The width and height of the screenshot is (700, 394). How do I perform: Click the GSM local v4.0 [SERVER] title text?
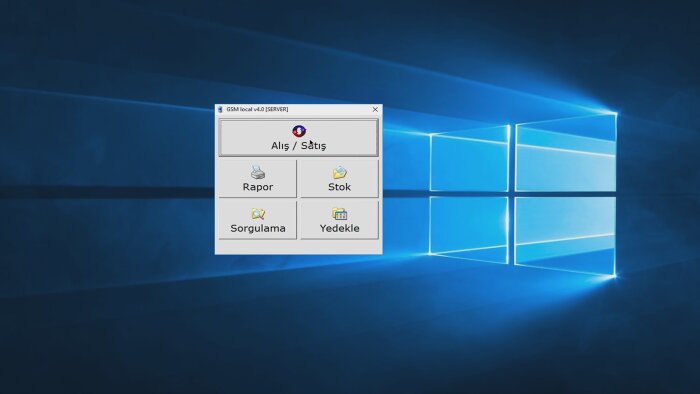pyautogui.click(x=257, y=109)
